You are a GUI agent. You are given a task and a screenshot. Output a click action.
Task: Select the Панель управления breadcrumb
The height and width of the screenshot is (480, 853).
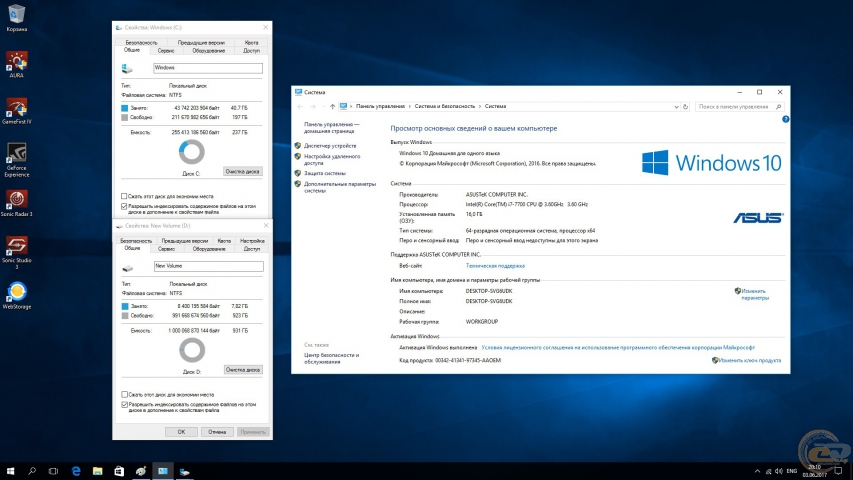(x=380, y=107)
